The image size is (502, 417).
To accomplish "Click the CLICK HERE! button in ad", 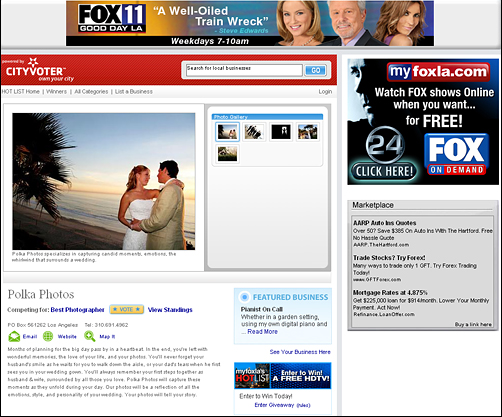I will pyautogui.click(x=384, y=171).
